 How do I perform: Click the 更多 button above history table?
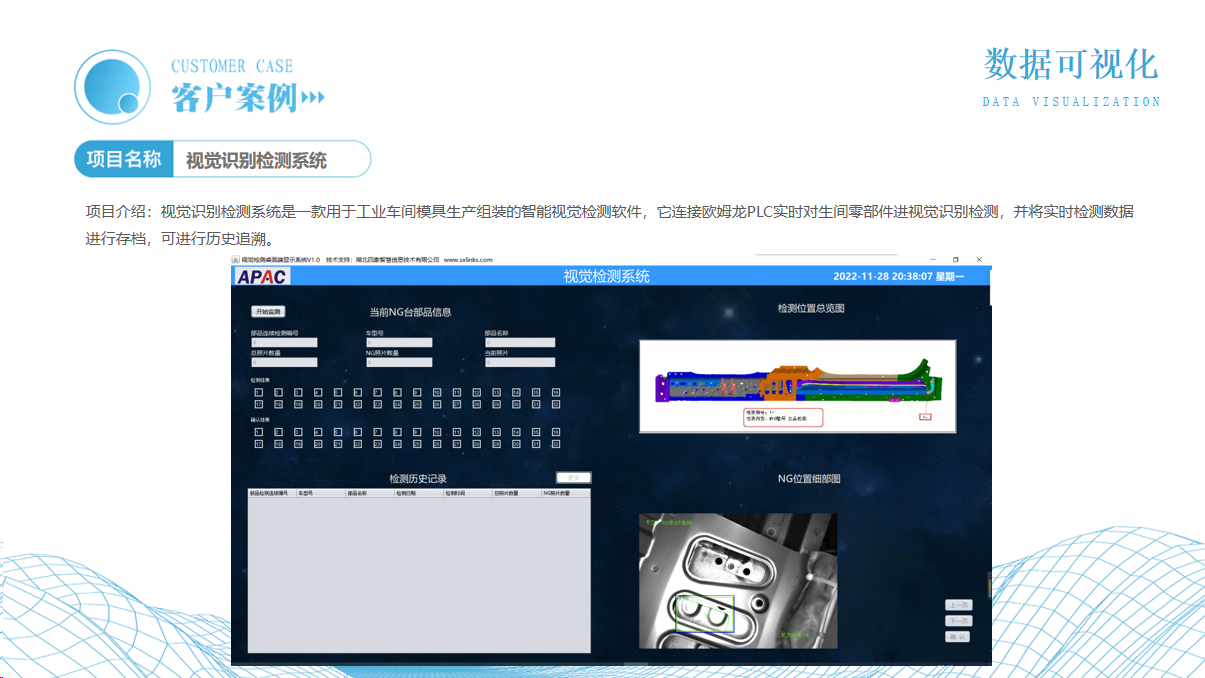click(x=573, y=478)
